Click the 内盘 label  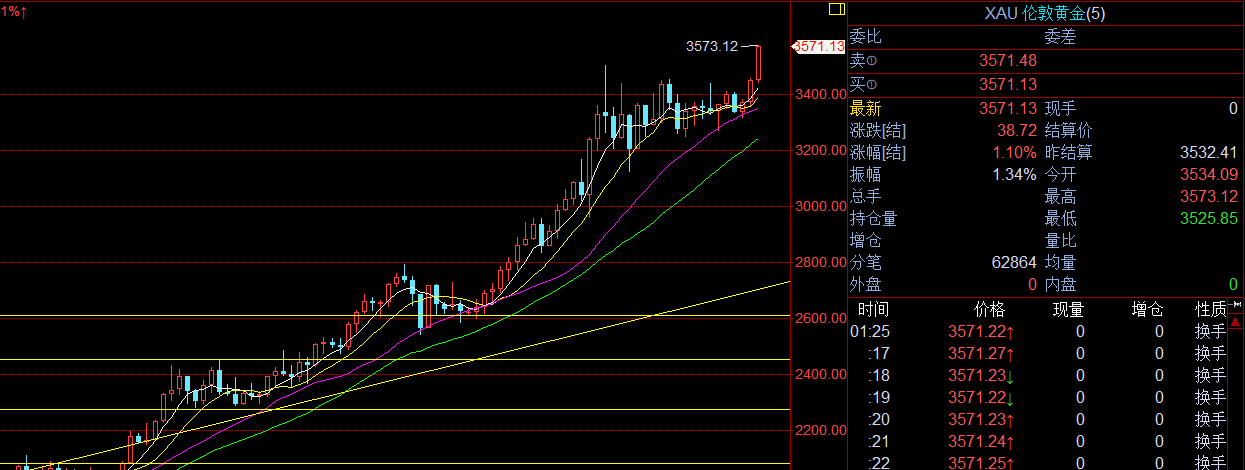coord(1061,284)
